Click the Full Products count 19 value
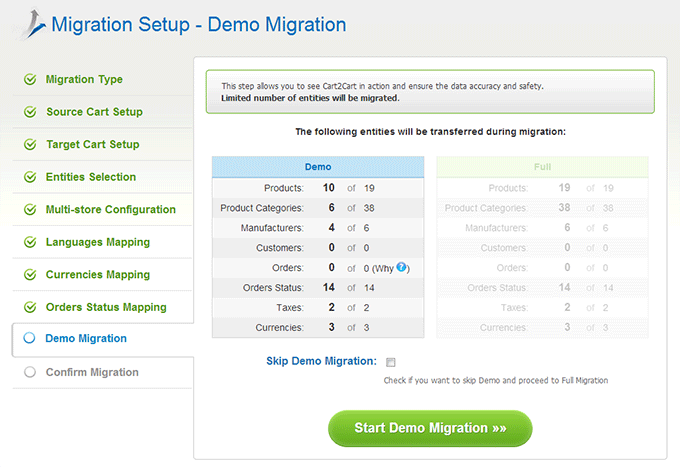This screenshot has height=467, width=680. (x=564, y=188)
